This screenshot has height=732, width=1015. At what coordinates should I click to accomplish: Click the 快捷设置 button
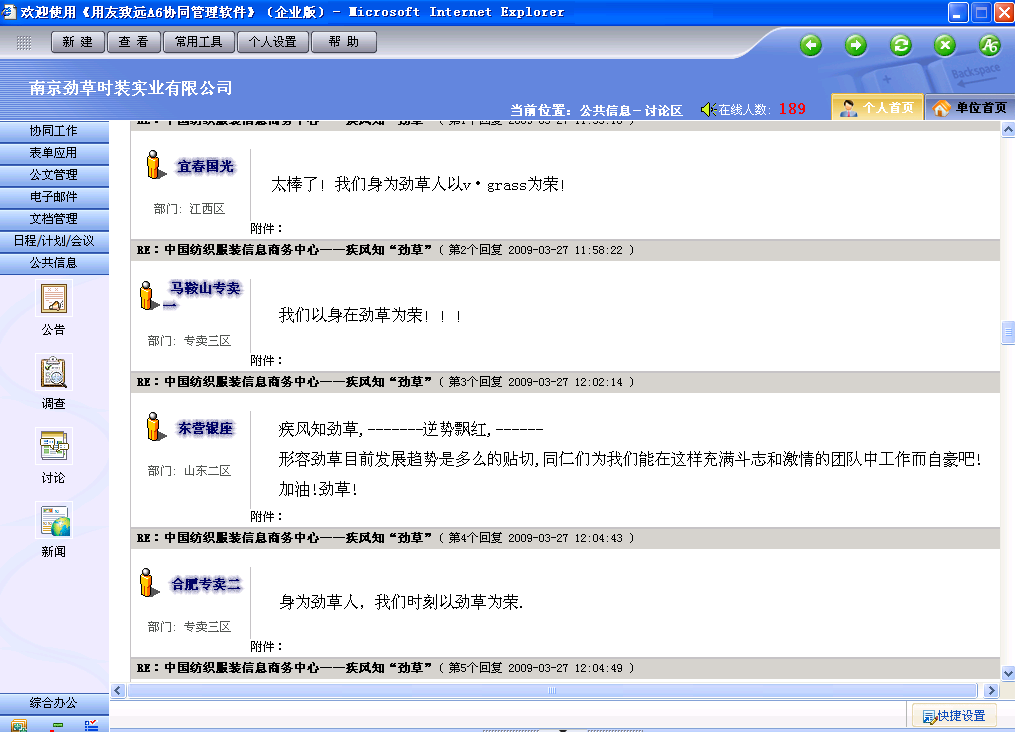pos(954,715)
